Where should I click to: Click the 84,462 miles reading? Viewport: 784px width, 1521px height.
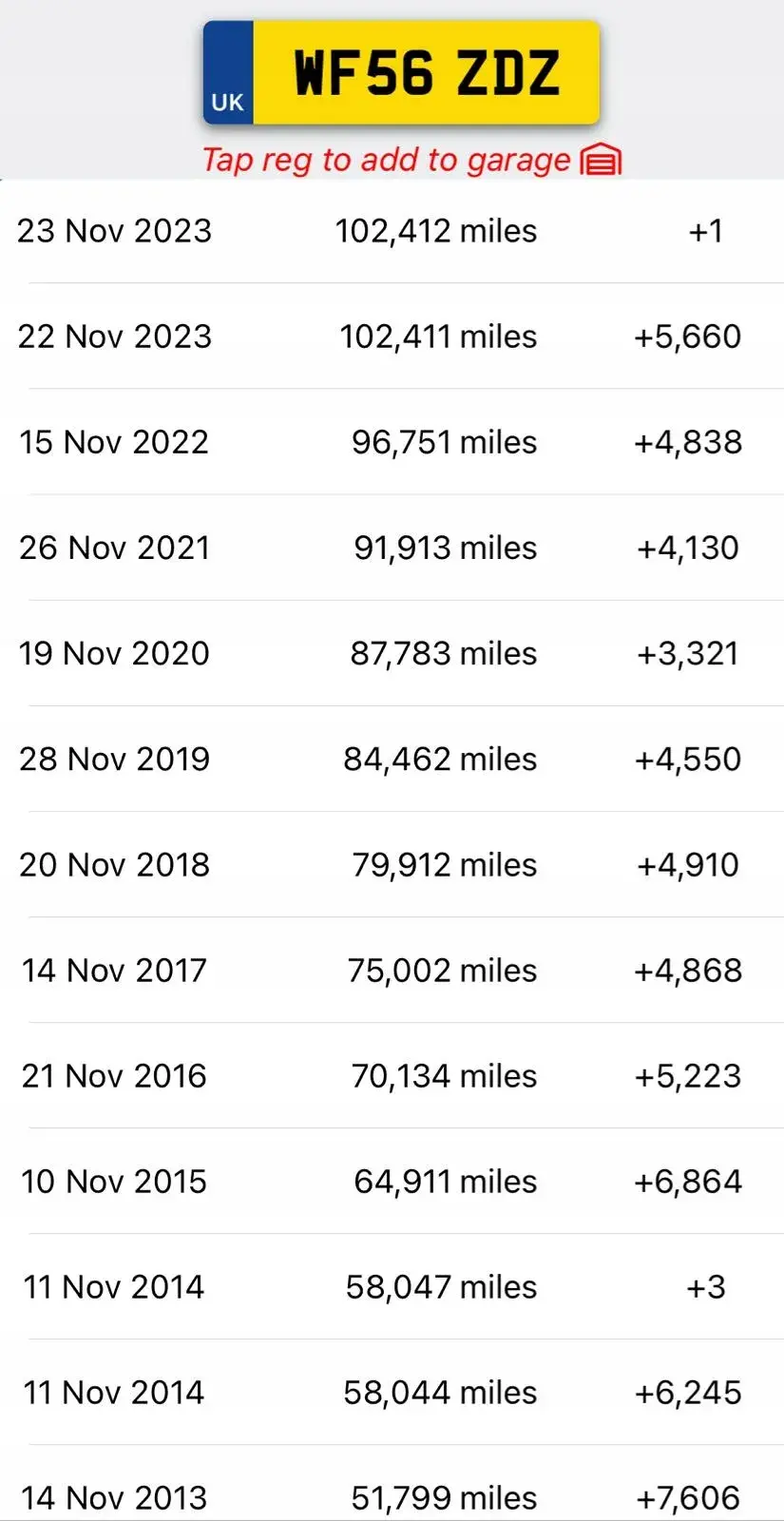[x=440, y=759]
